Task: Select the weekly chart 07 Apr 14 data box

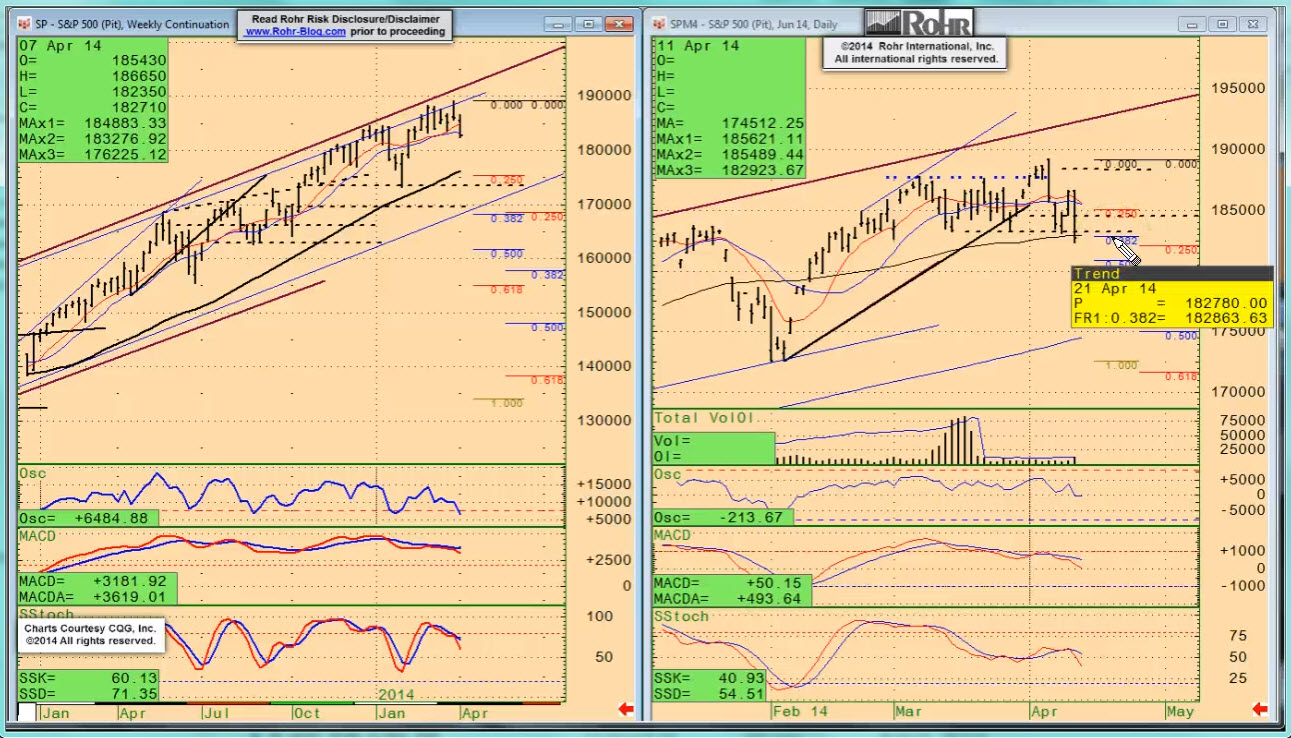Action: pos(92,101)
